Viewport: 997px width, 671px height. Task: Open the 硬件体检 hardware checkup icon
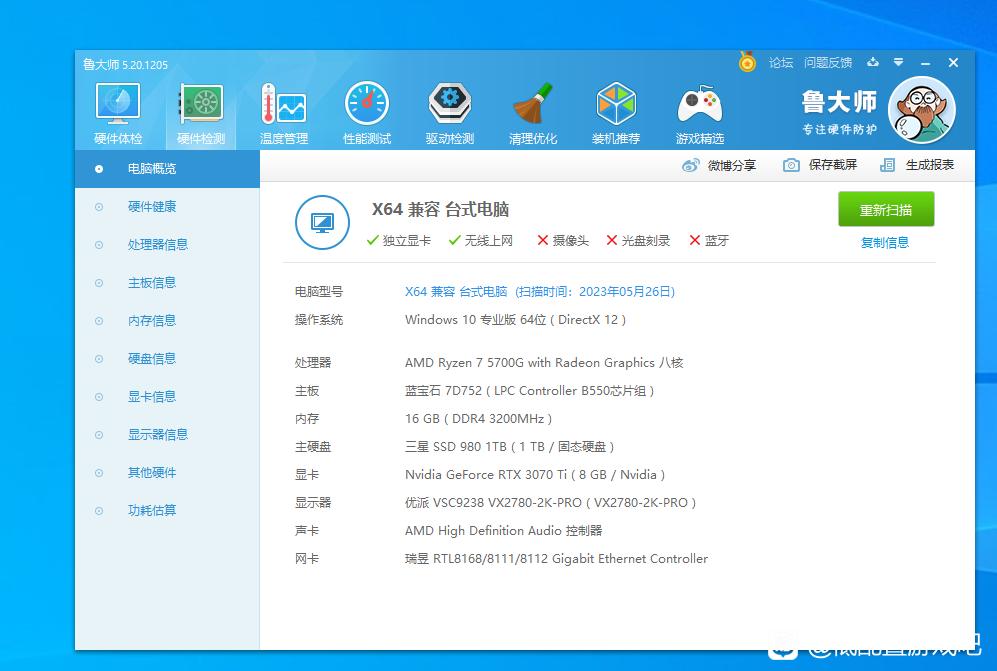[x=118, y=114]
